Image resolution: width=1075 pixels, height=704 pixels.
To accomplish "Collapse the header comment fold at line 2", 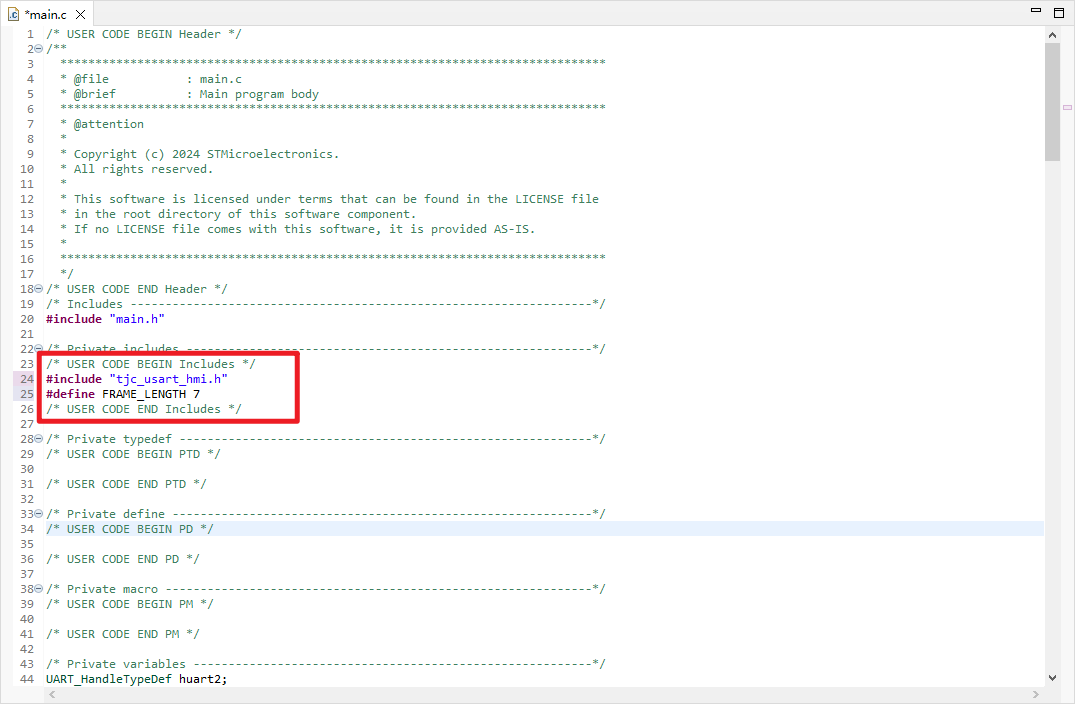I will pyautogui.click(x=39, y=49).
